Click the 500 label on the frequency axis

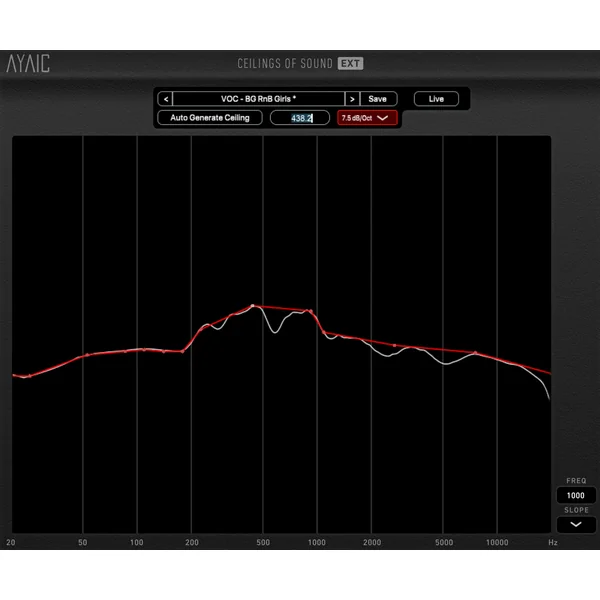(263, 543)
